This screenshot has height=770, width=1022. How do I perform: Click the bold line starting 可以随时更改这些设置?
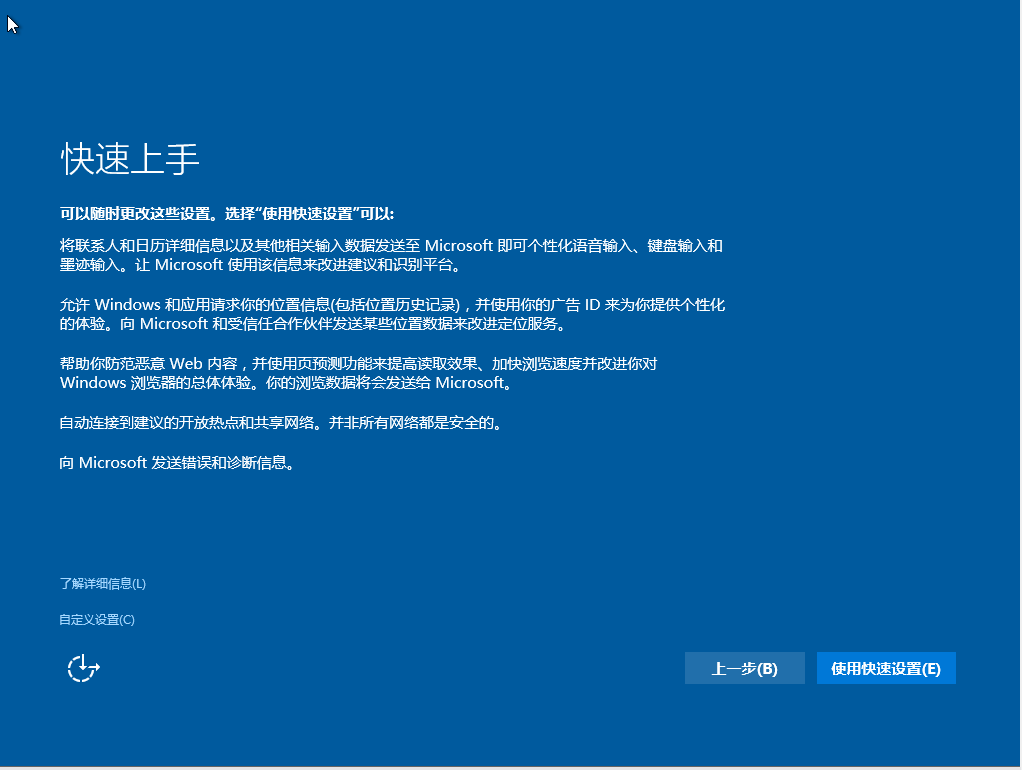pos(227,214)
